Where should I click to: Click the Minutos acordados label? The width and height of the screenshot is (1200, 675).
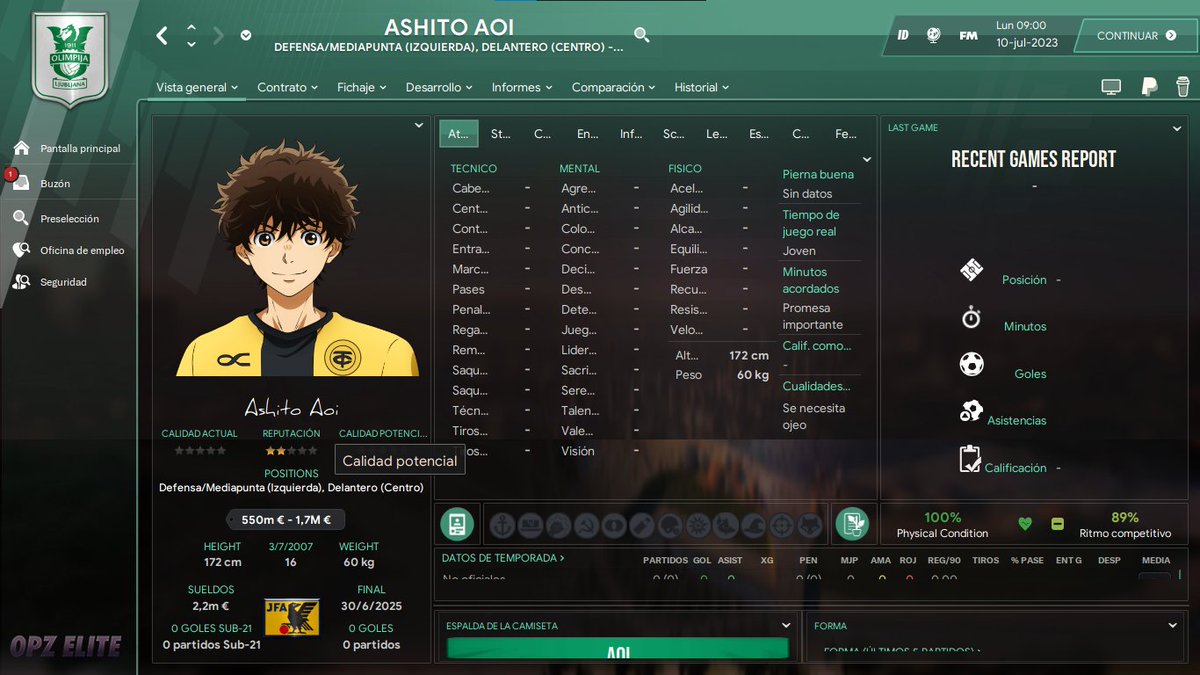point(810,280)
